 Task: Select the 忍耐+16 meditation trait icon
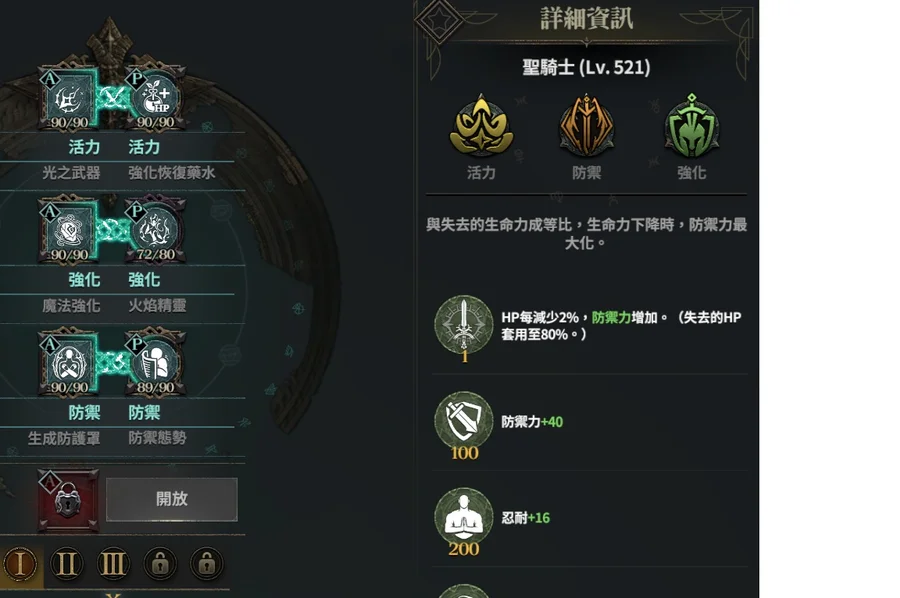[464, 517]
